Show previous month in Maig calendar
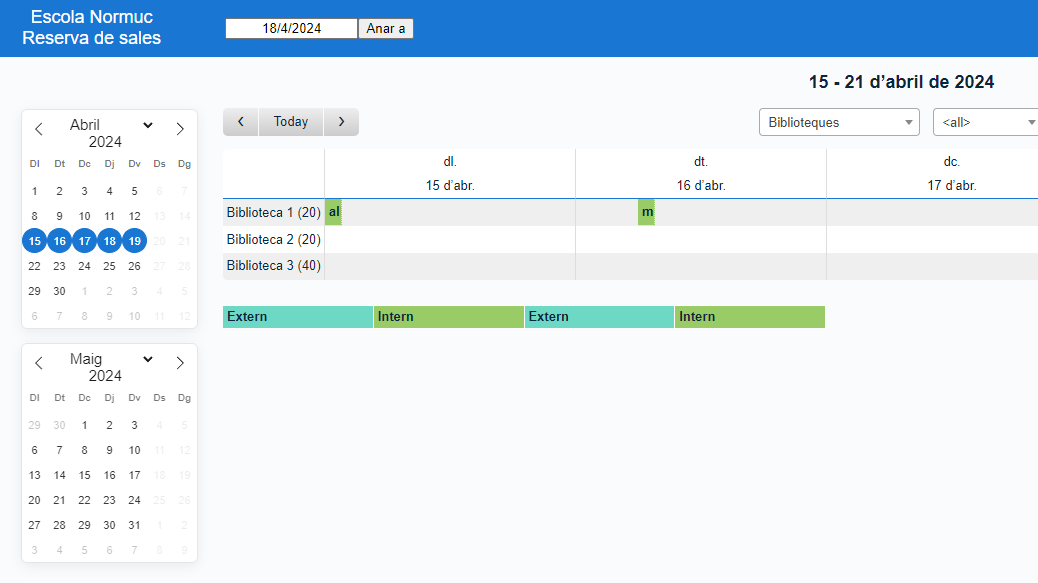Screen dimensions: 1038x583 39,363
